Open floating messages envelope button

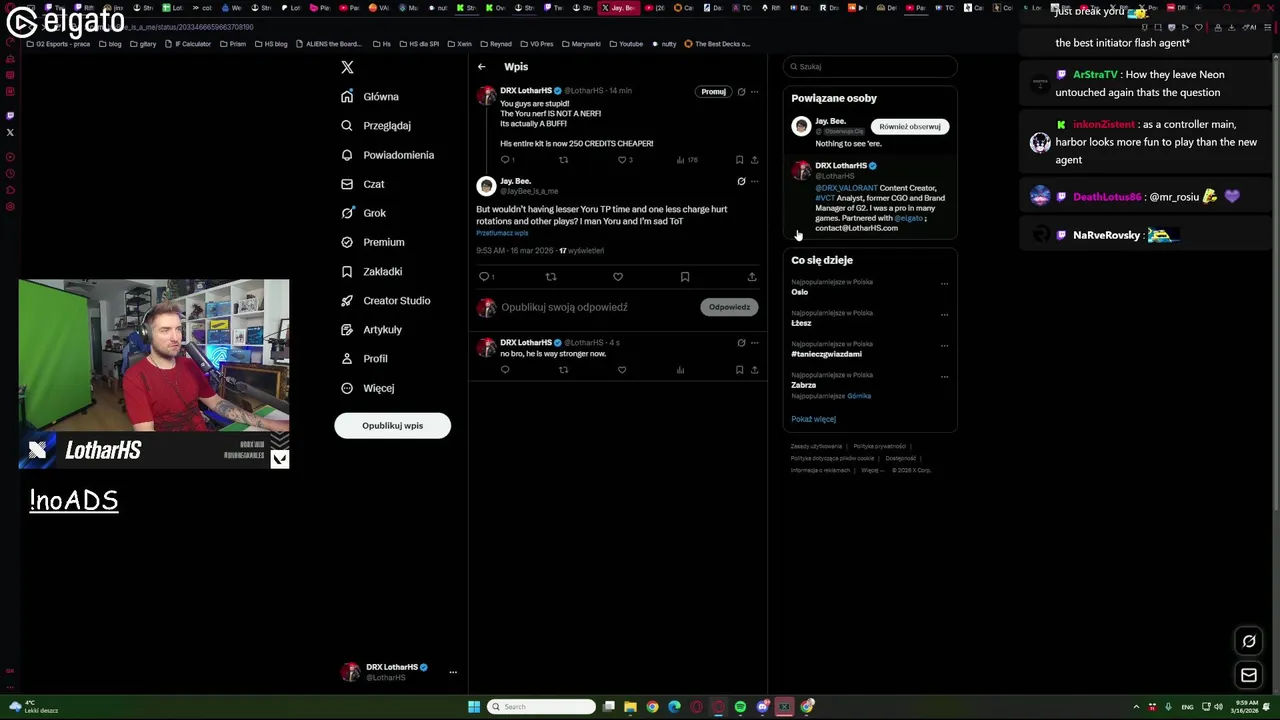coord(1249,675)
